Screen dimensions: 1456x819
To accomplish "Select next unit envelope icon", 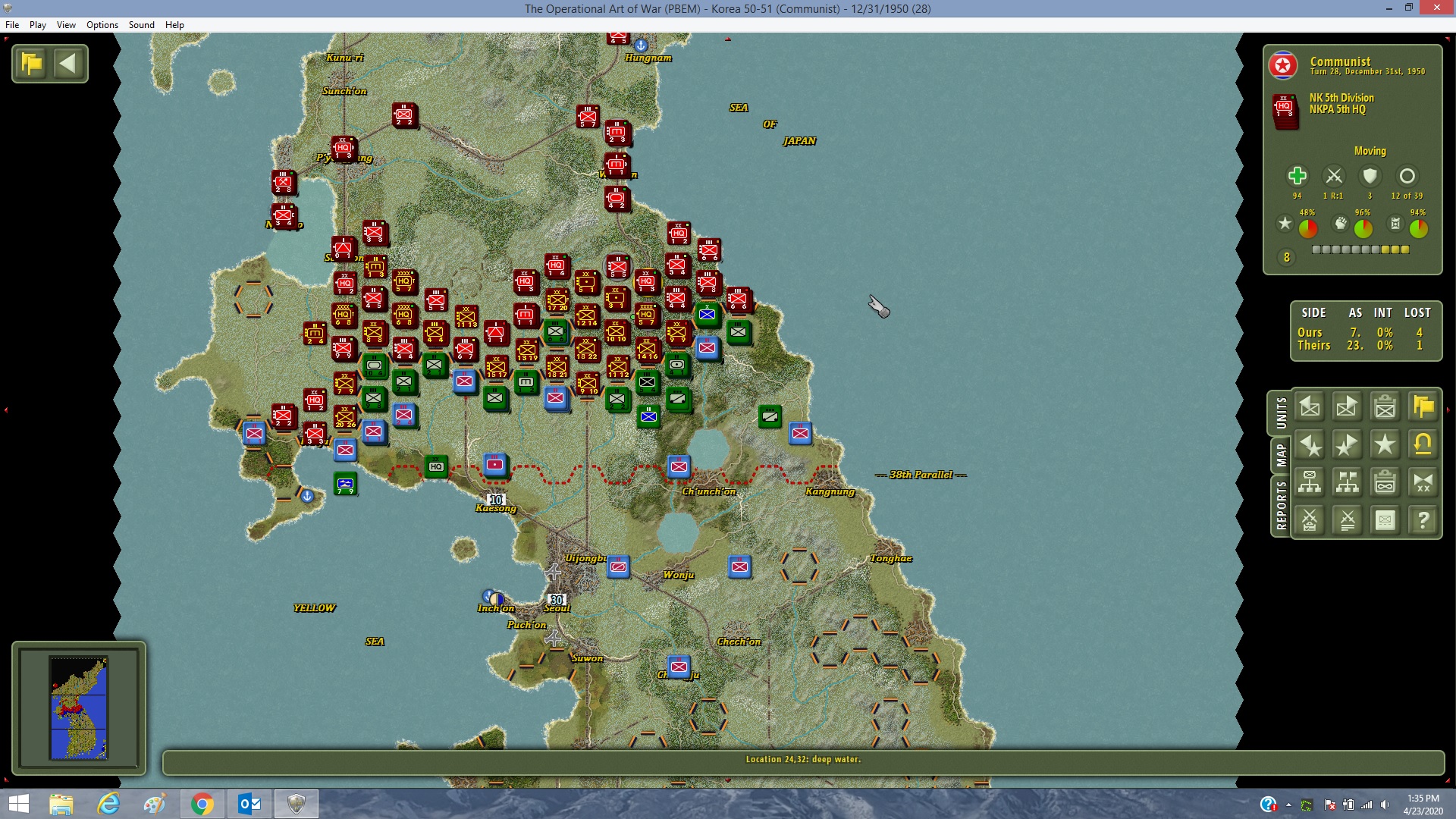I will coord(1348,407).
